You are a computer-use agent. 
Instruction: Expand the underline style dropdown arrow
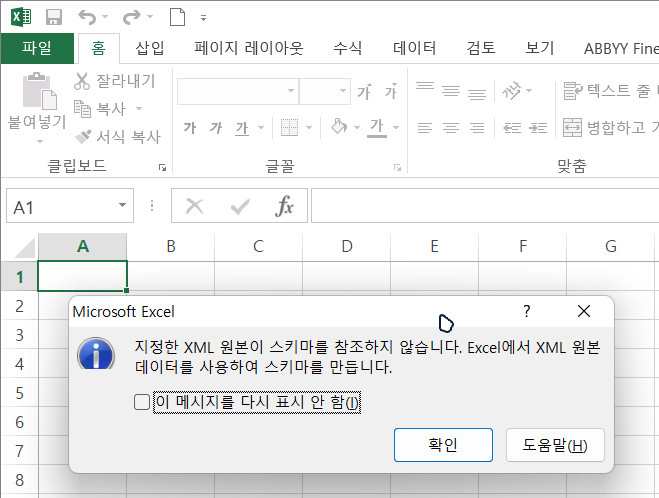(261, 127)
